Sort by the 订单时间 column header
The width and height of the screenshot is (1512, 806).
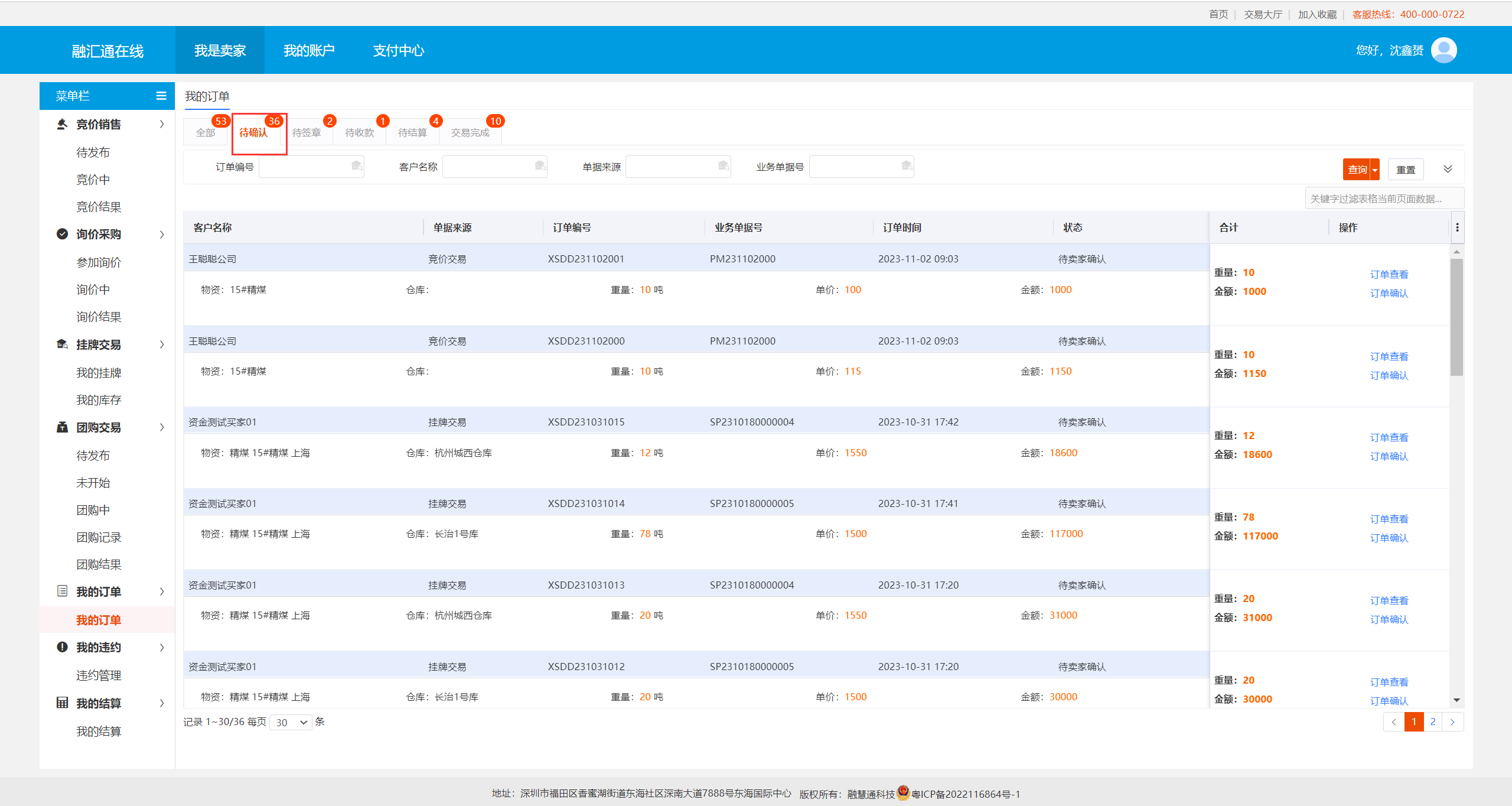click(x=902, y=227)
